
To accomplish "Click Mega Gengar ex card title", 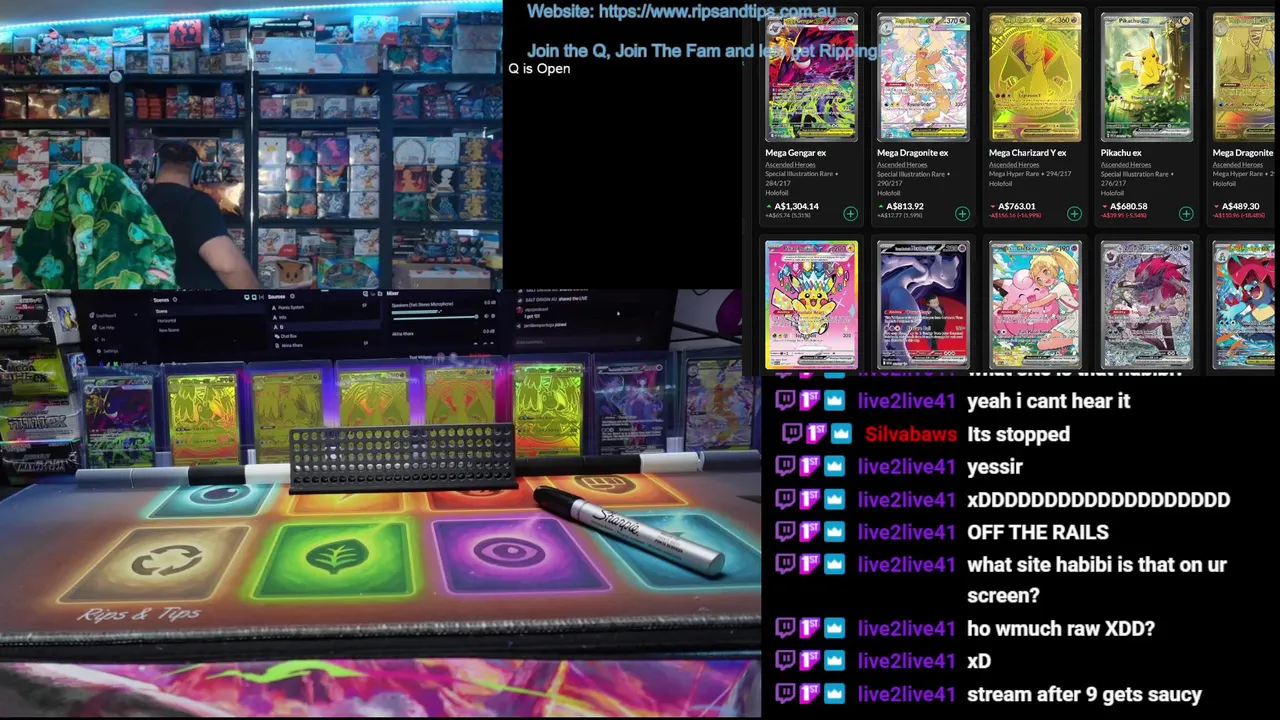I will coord(795,153).
